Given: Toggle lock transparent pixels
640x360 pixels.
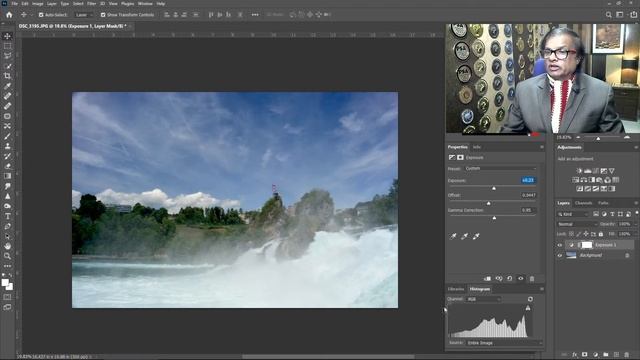Looking at the screenshot, I should click(571, 234).
